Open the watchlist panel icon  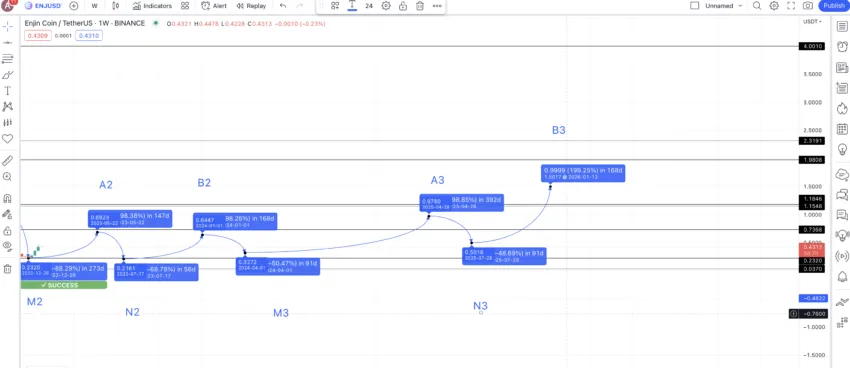point(842,27)
